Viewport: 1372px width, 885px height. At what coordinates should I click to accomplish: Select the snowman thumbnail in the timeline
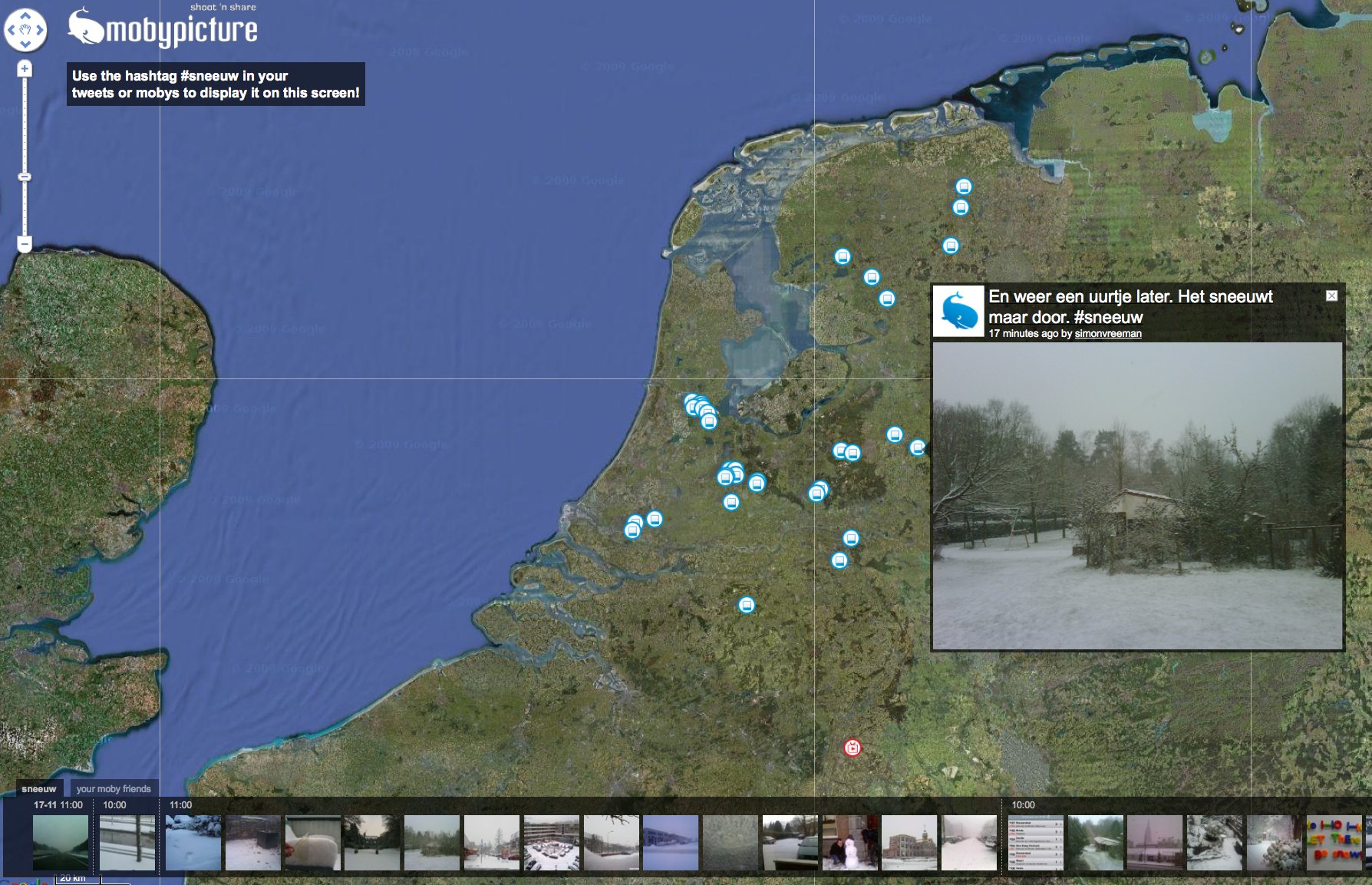coord(849,843)
